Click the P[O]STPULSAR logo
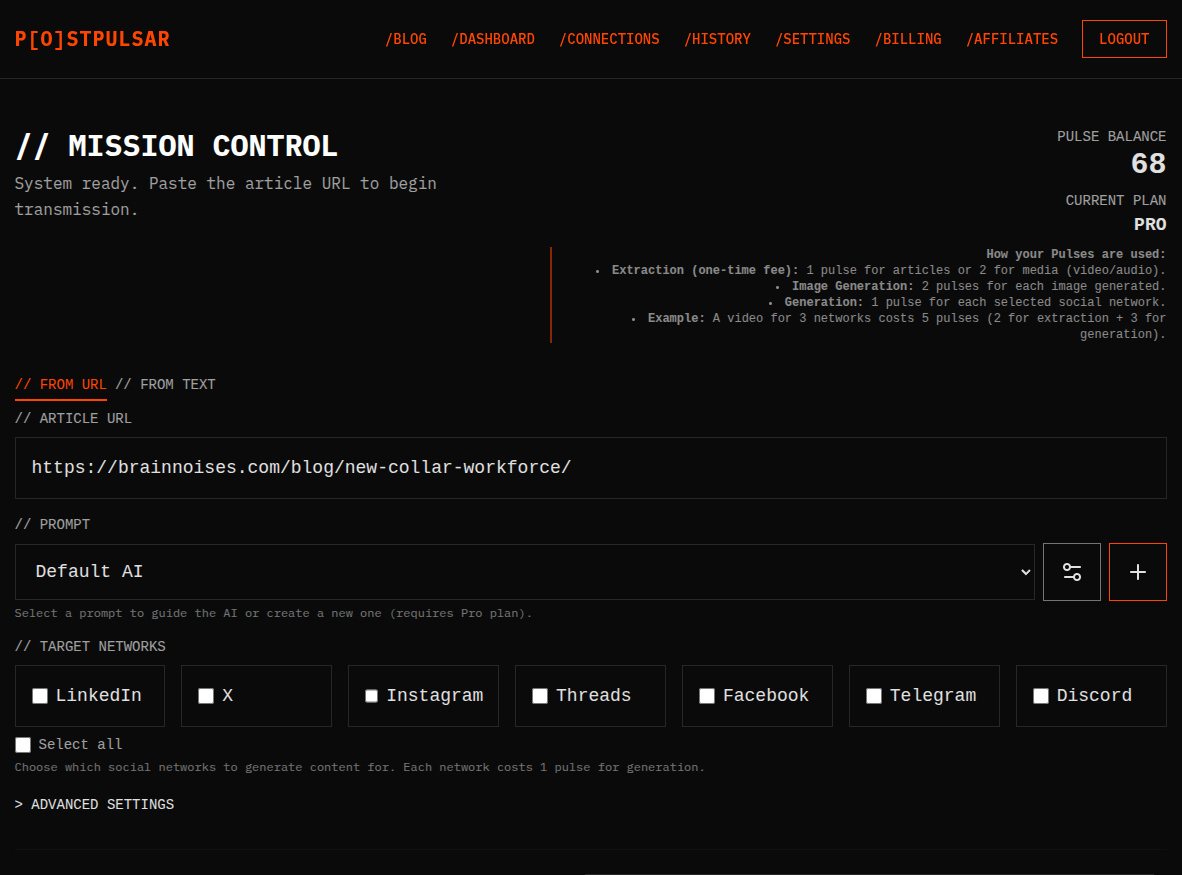This screenshot has width=1182, height=875. click(x=91, y=38)
